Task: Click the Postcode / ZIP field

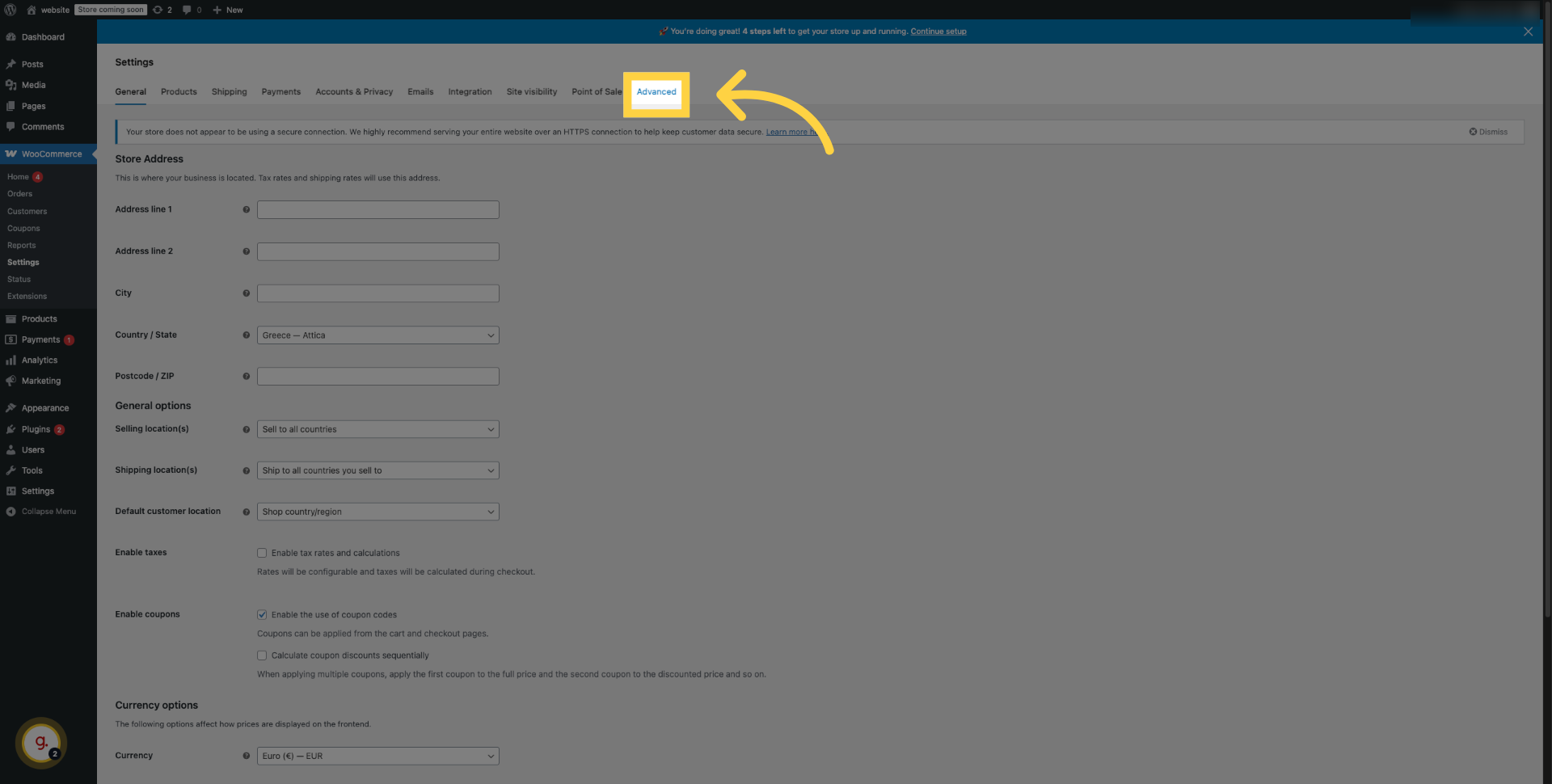Action: [378, 377]
